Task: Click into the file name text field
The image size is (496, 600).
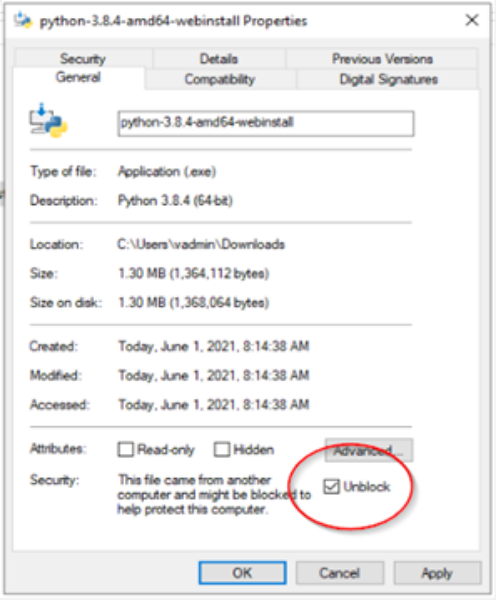Action: (266, 123)
